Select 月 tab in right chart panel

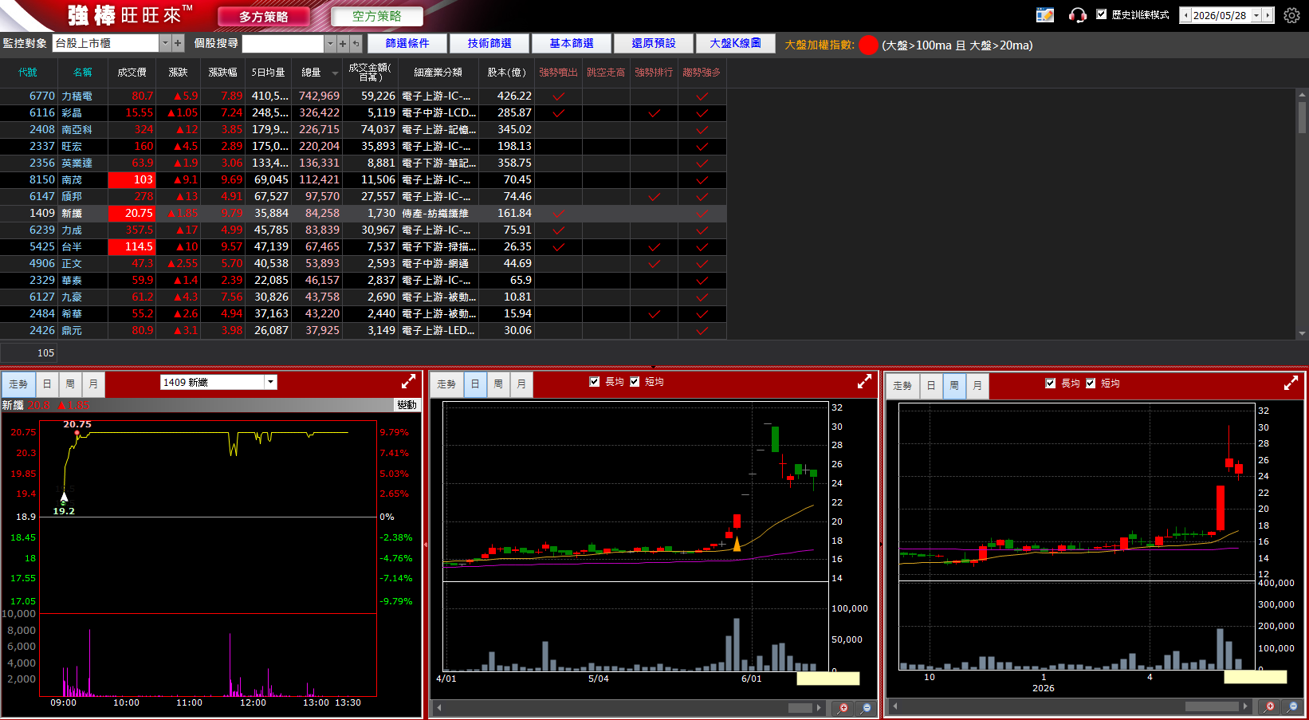point(977,385)
